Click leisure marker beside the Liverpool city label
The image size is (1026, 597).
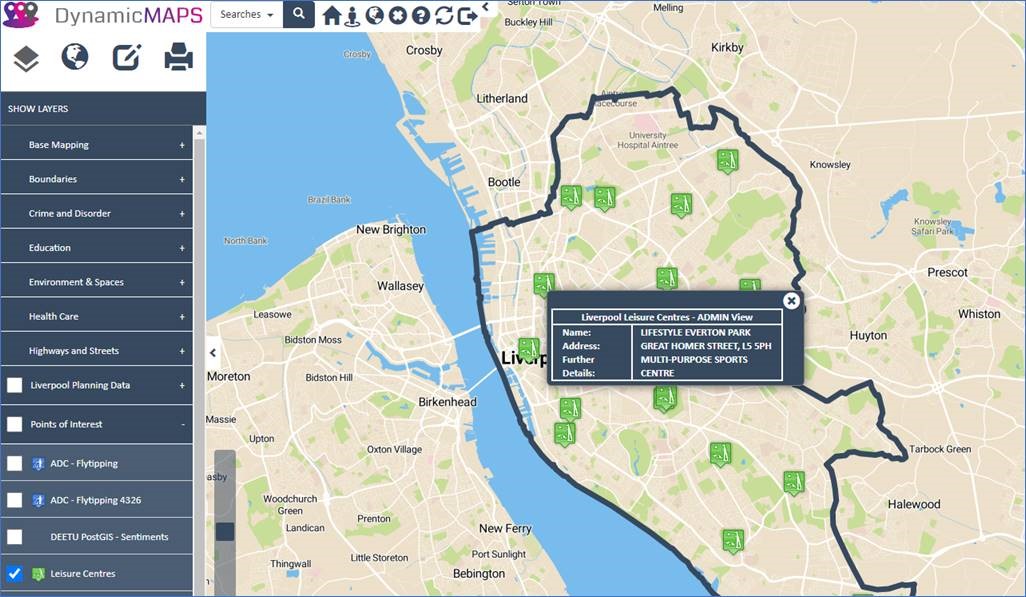[x=528, y=349]
